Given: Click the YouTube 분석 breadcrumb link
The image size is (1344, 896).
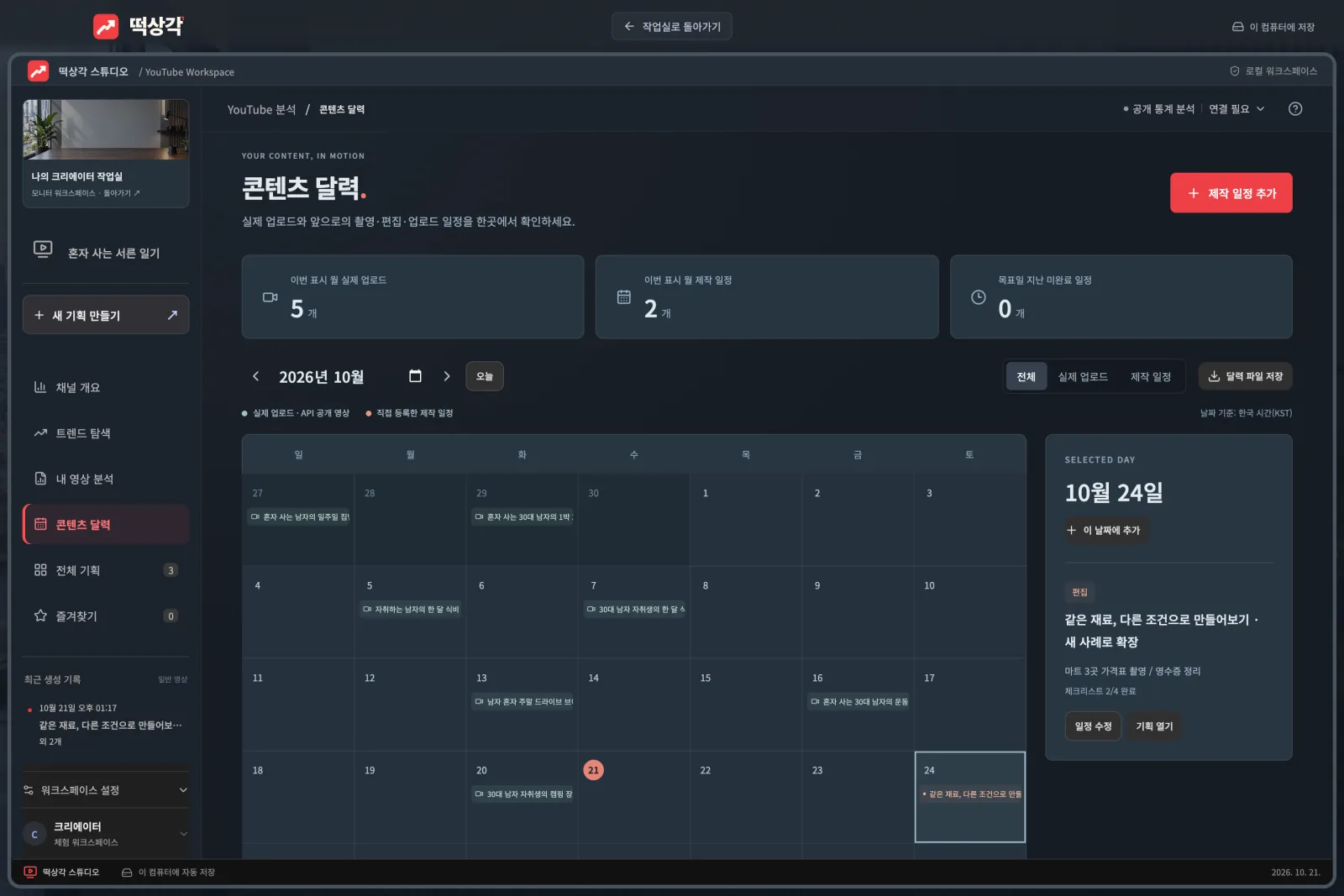Looking at the screenshot, I should coord(261,110).
